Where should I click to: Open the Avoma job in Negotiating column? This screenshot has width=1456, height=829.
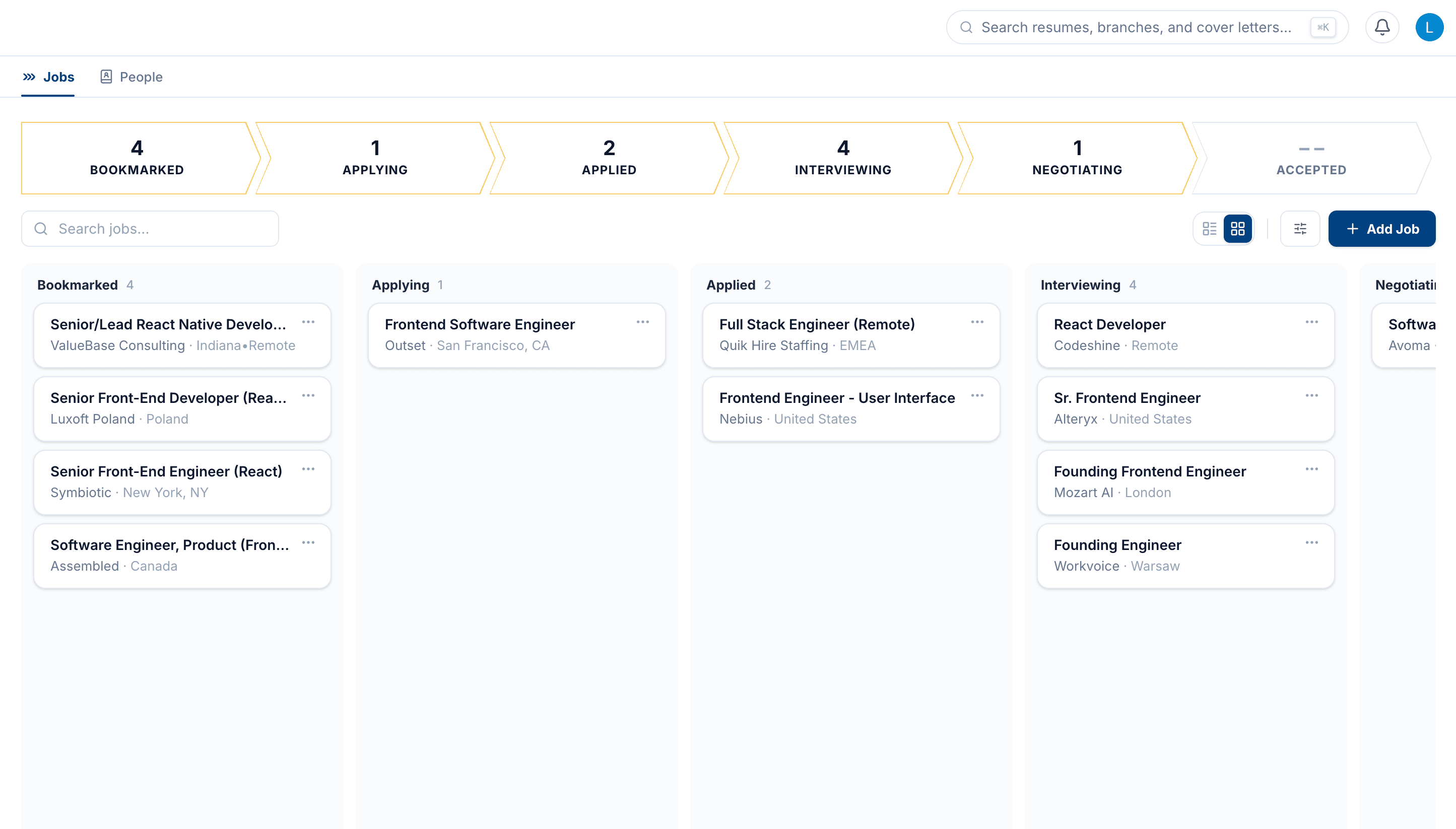1404,335
